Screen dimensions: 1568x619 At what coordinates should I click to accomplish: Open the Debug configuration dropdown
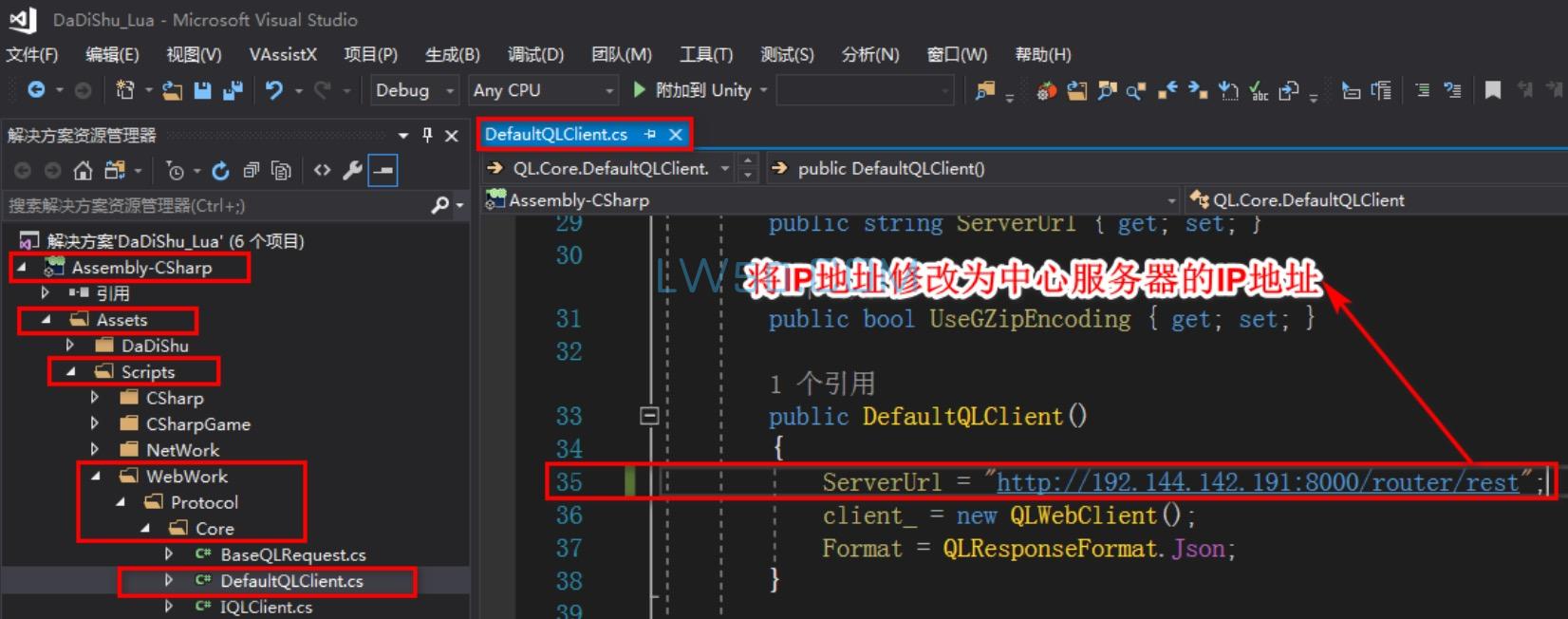414,90
